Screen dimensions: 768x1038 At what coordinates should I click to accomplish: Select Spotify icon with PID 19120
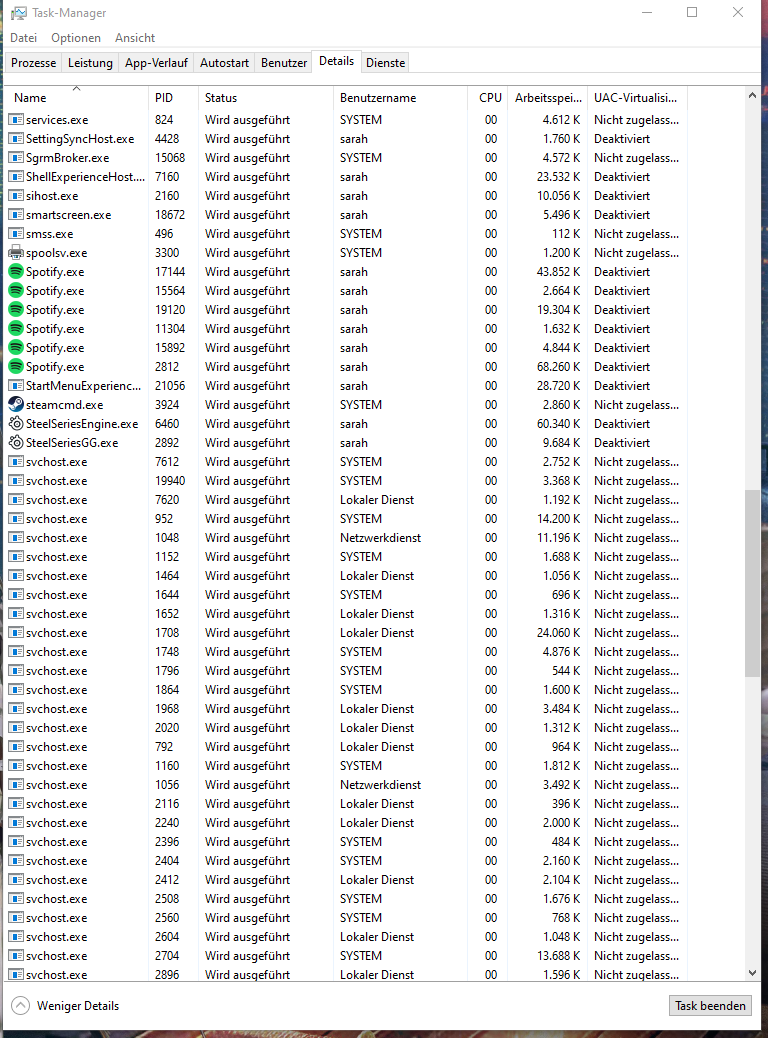coord(16,310)
